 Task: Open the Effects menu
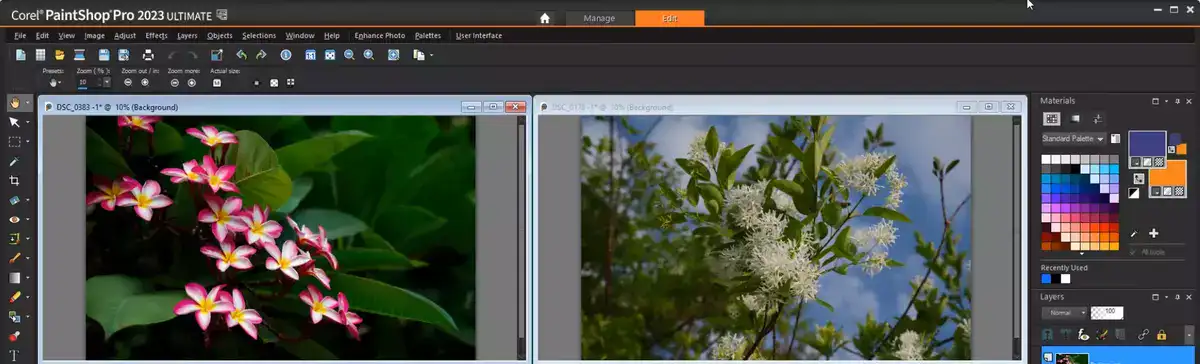click(x=156, y=35)
